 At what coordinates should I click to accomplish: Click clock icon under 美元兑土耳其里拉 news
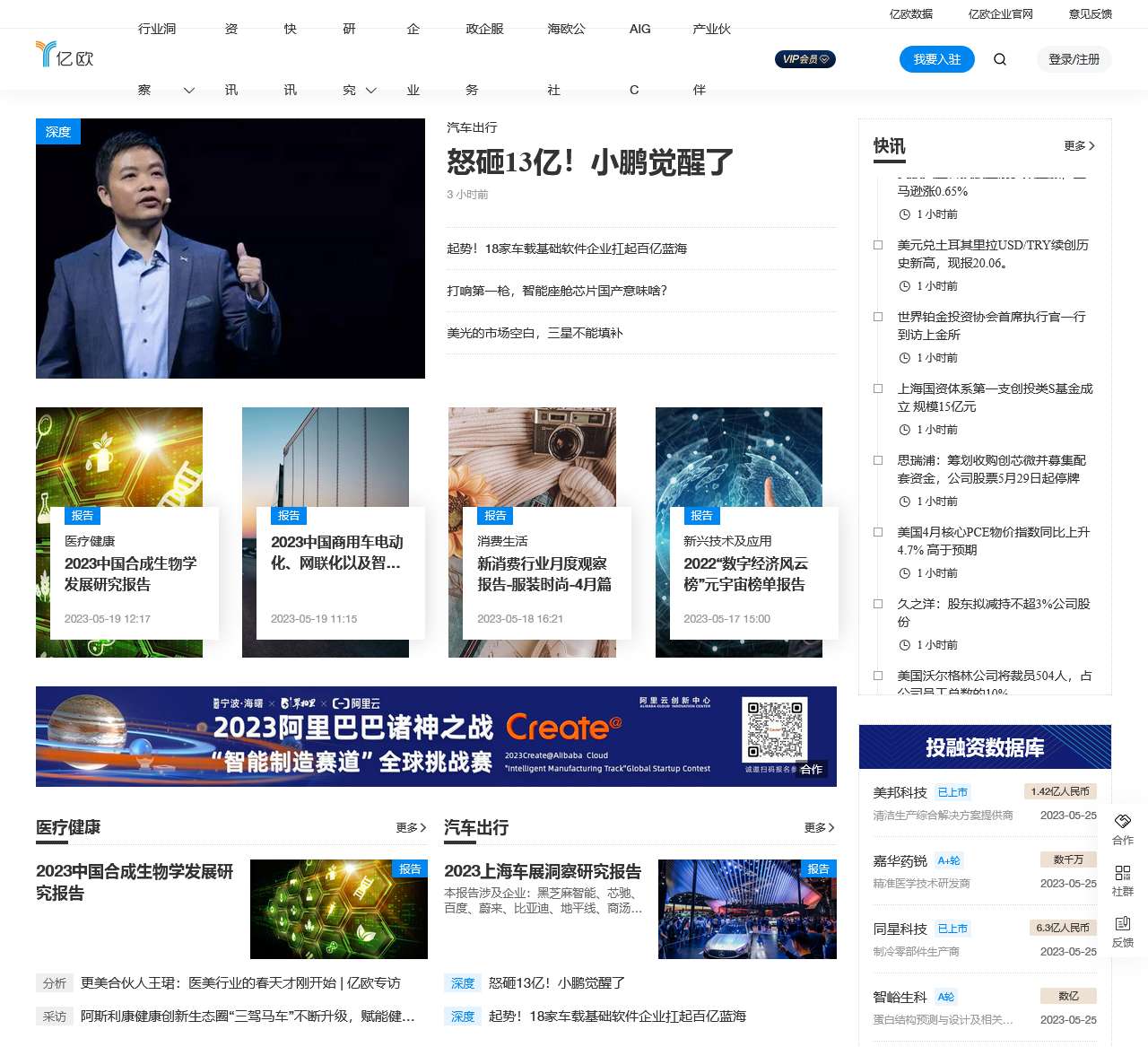click(x=905, y=286)
